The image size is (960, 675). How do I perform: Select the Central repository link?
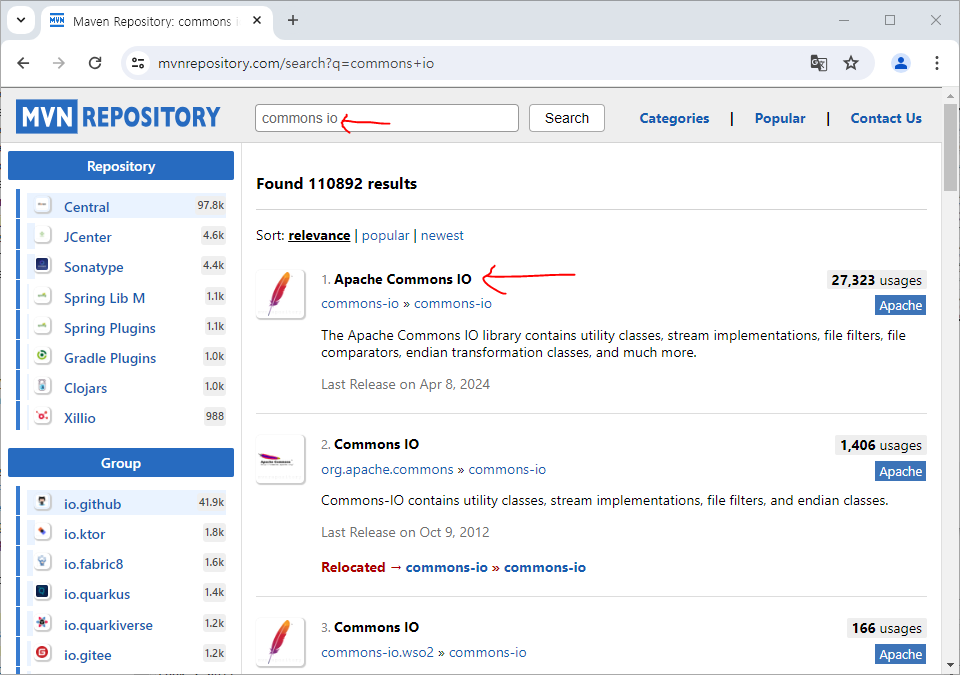[x=86, y=207]
